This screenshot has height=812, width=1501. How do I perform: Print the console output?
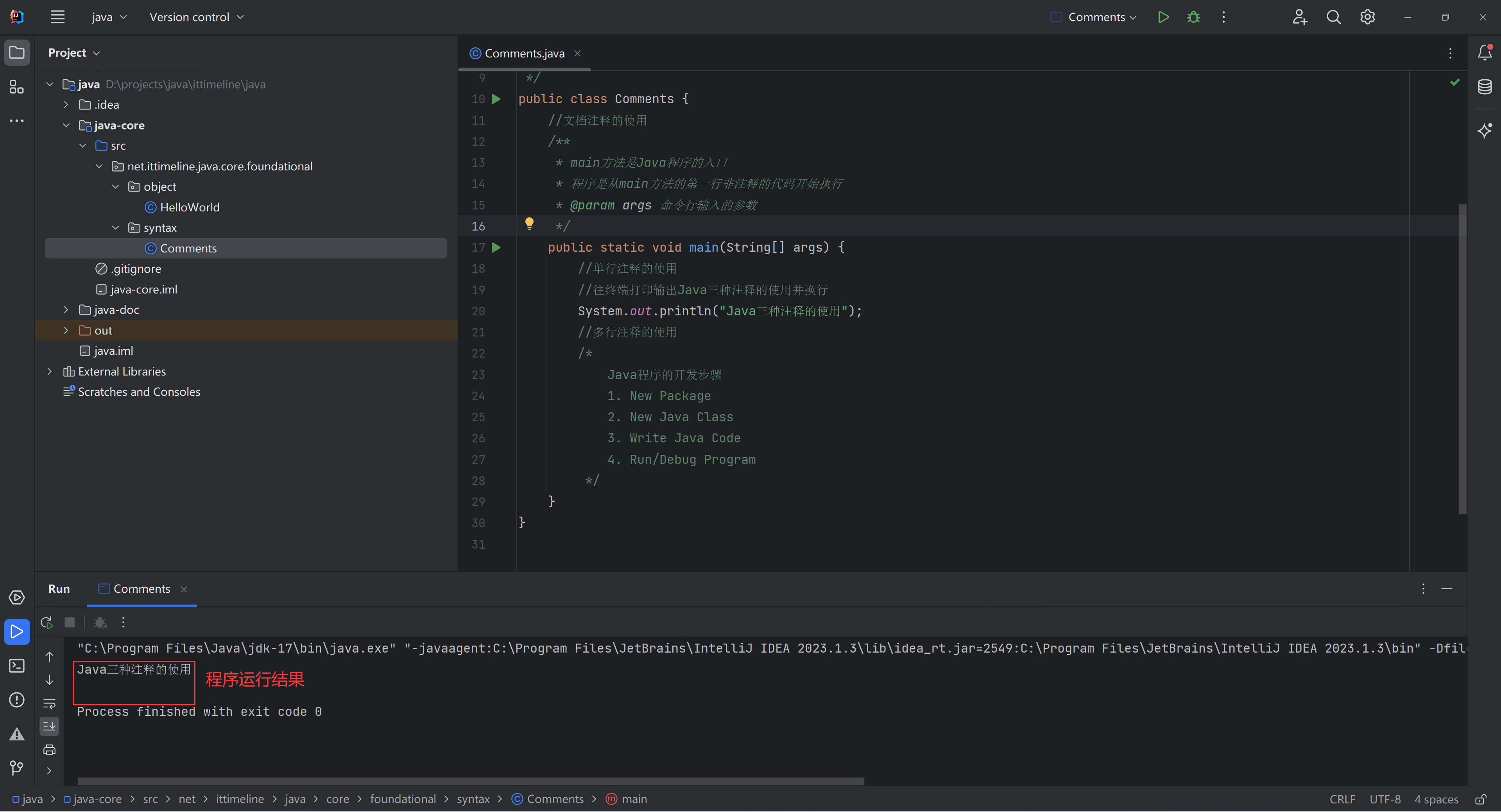[x=50, y=749]
